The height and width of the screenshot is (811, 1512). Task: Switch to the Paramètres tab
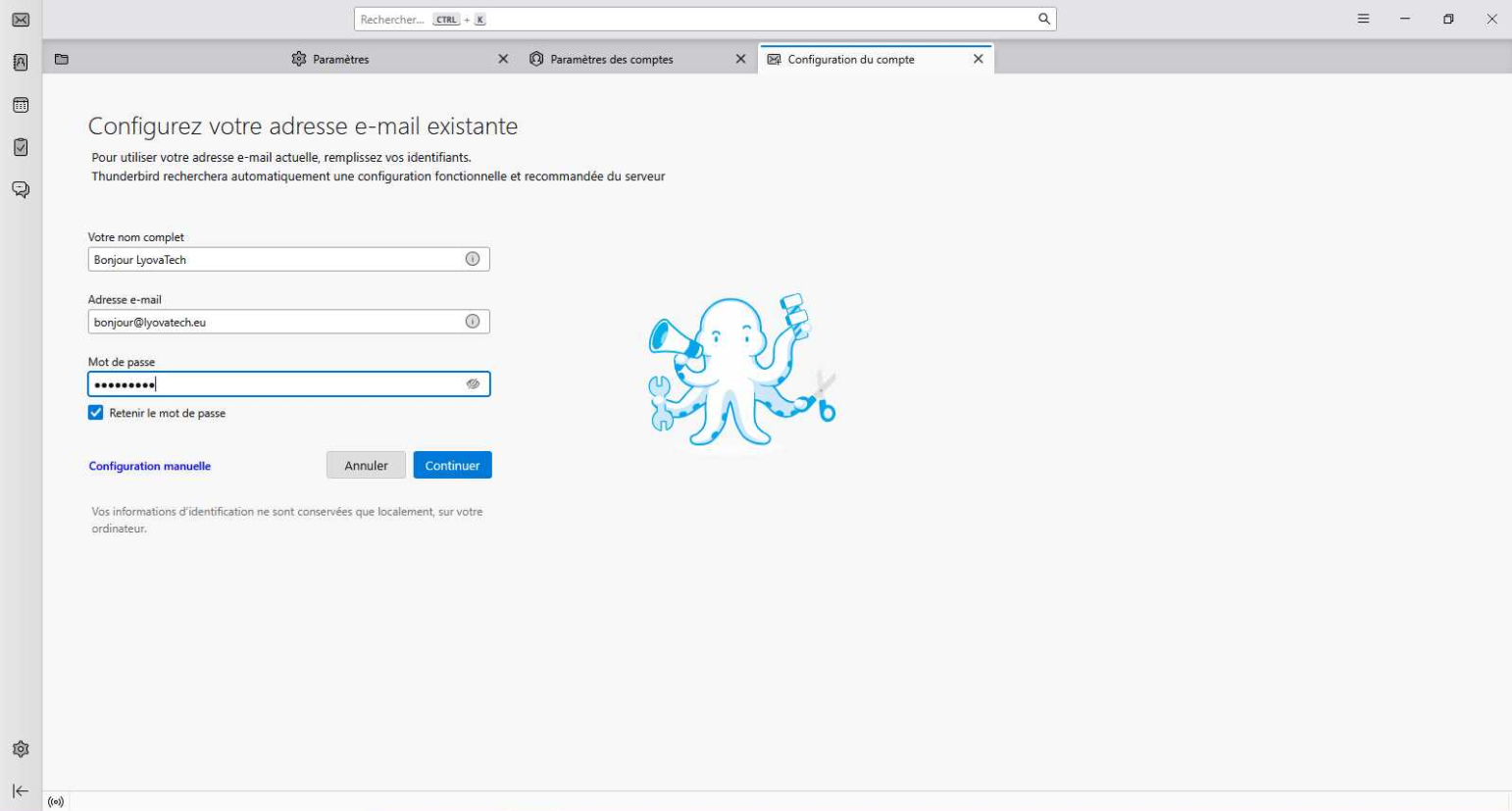click(400, 59)
